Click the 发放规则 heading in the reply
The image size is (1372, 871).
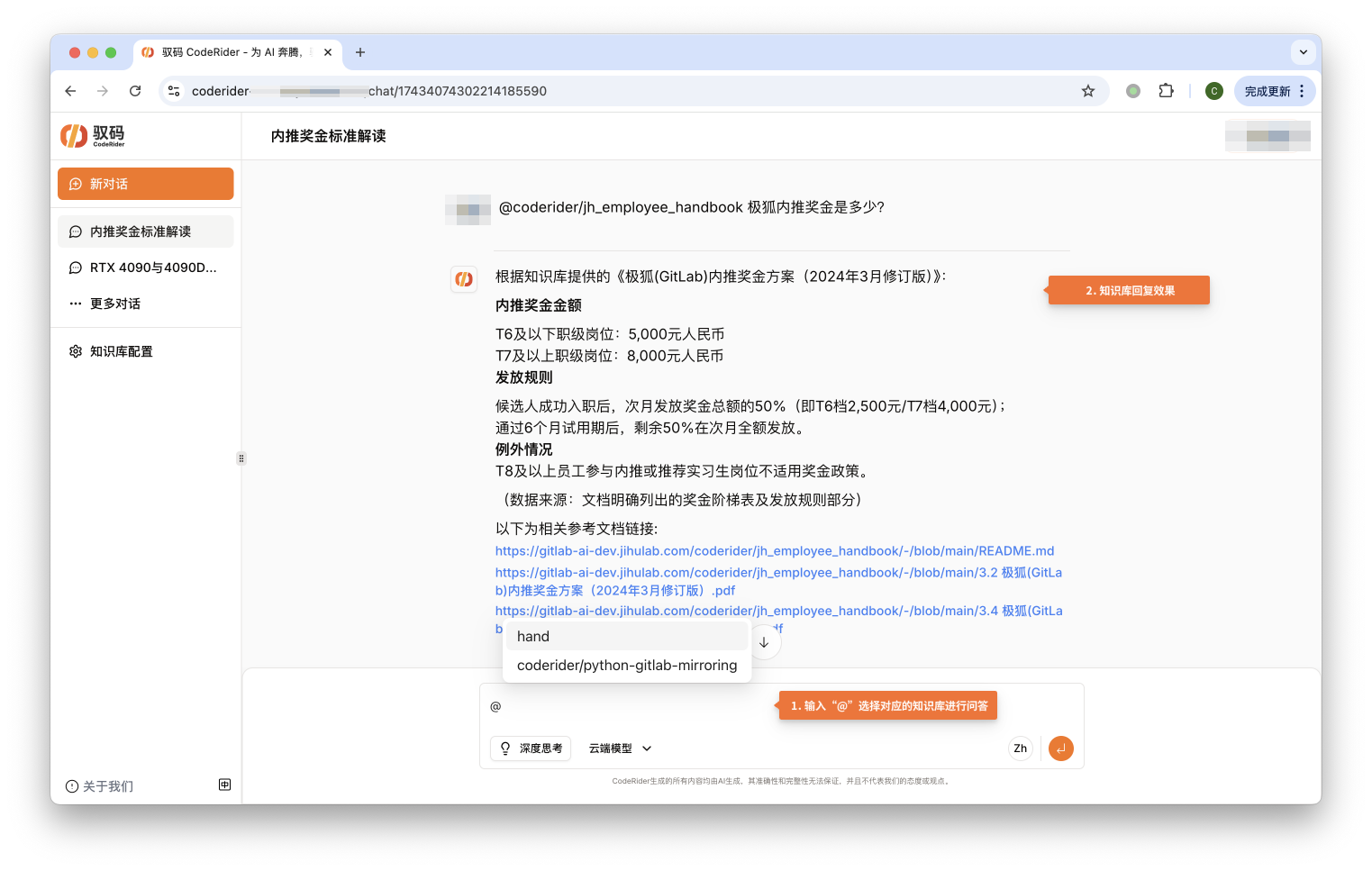524,377
